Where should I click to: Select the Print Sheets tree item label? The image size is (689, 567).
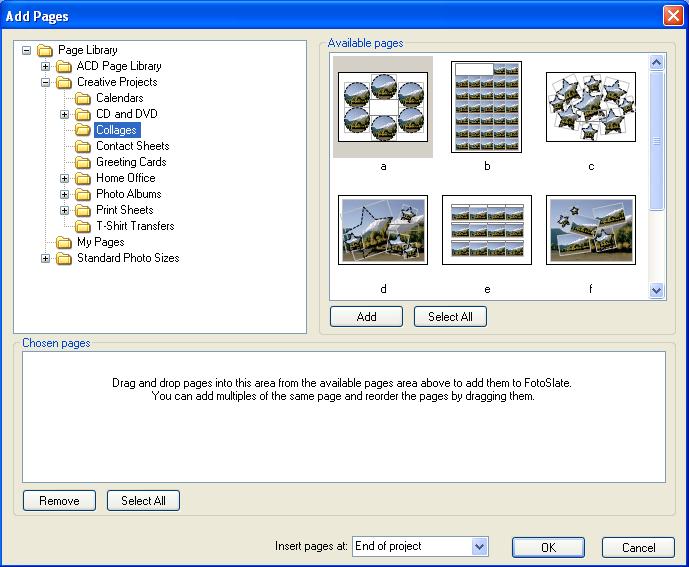pyautogui.click(x=125, y=210)
